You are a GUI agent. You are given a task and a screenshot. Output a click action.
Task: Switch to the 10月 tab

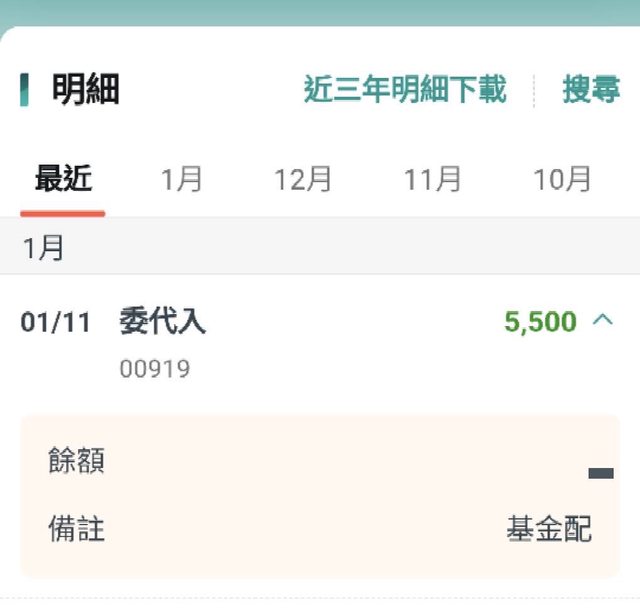click(x=562, y=179)
